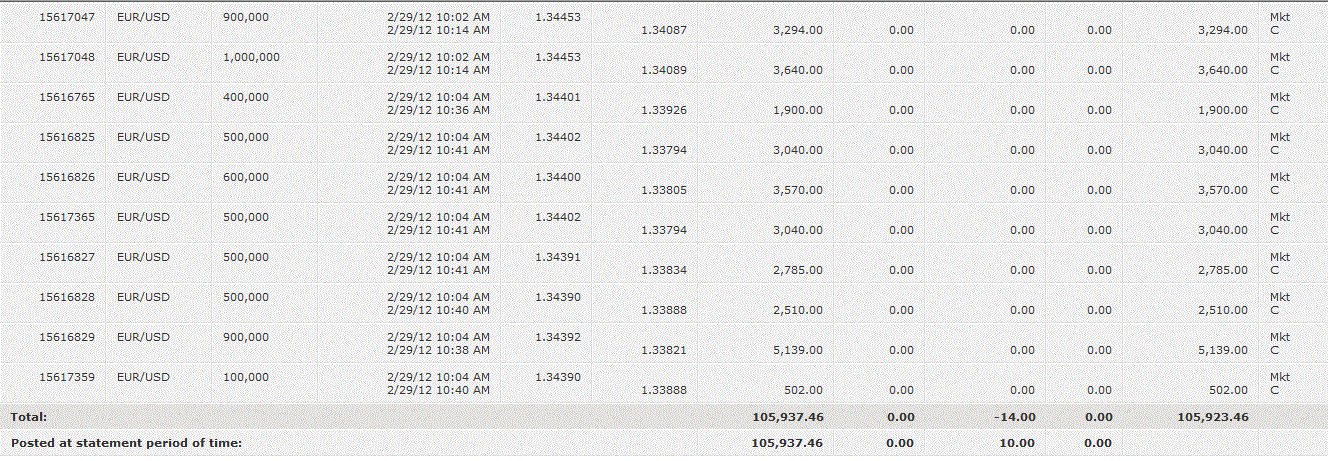Click ticket ID 15616827
The height and width of the screenshot is (461, 1331).
point(66,258)
